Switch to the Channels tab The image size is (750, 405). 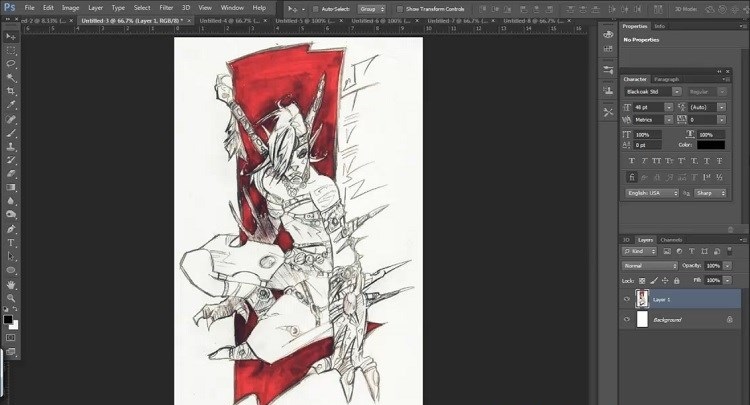671,240
